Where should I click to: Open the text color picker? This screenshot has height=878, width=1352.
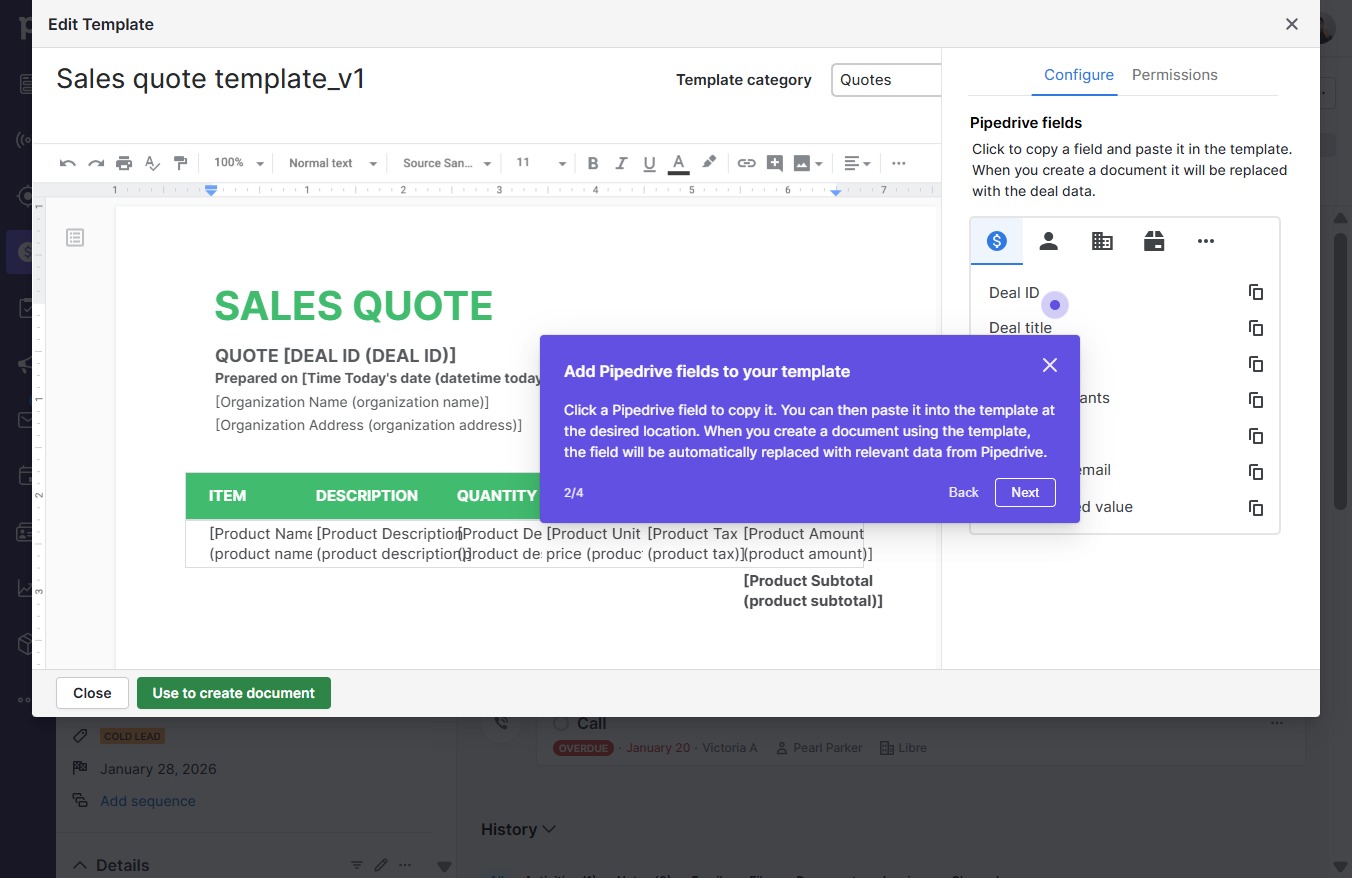[x=678, y=163]
